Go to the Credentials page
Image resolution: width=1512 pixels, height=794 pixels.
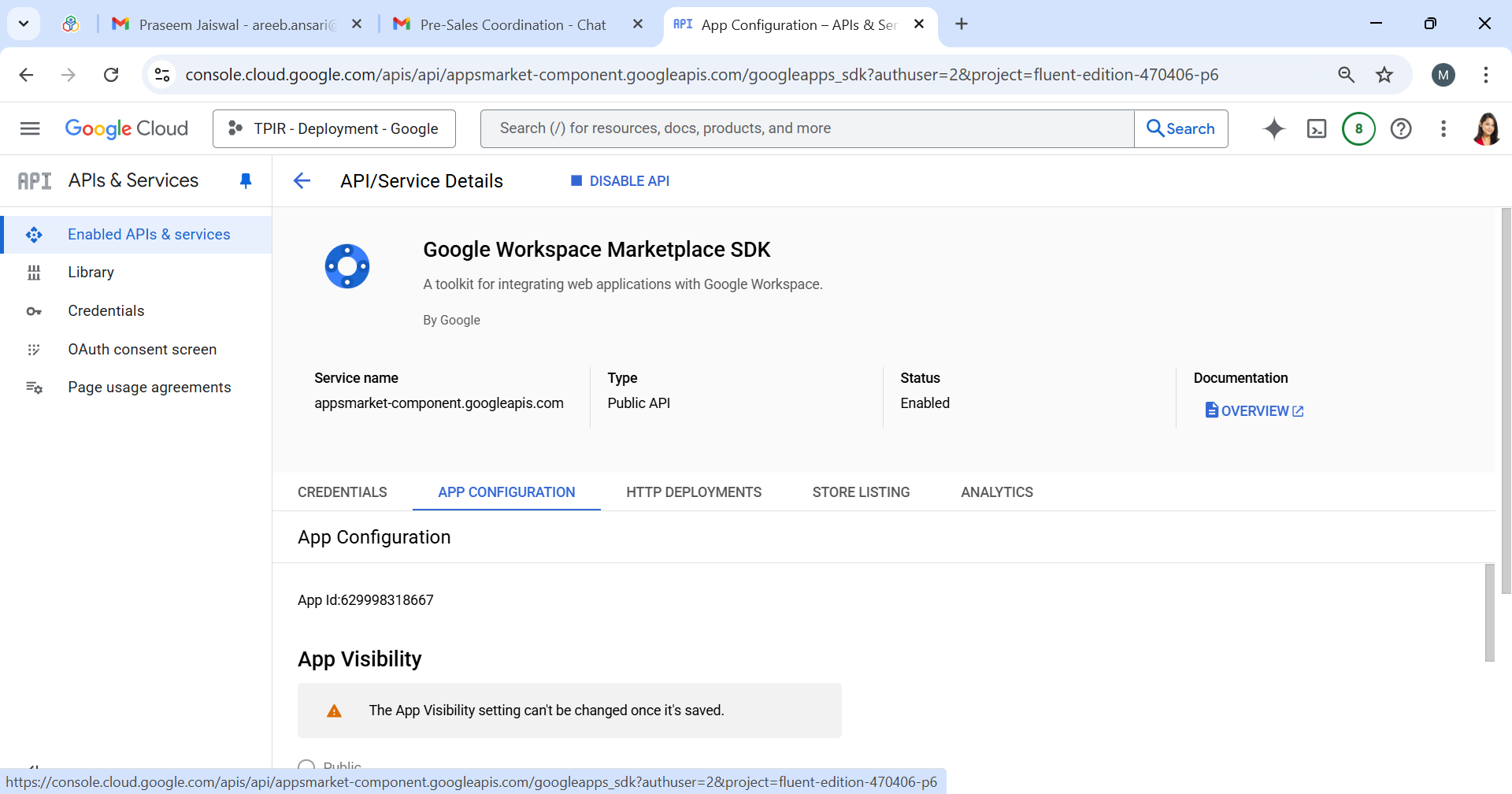pos(106,311)
